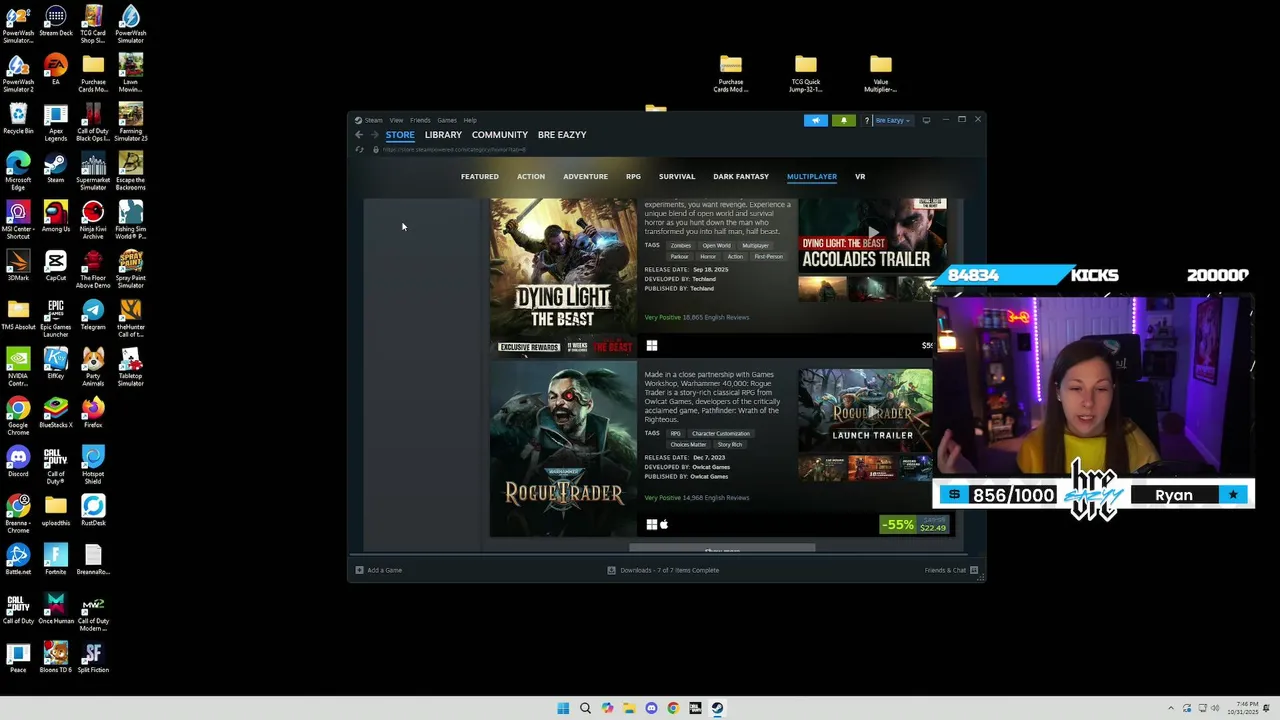Launch Fortnite from the desktop
The width and height of the screenshot is (1280, 720).
click(x=56, y=559)
